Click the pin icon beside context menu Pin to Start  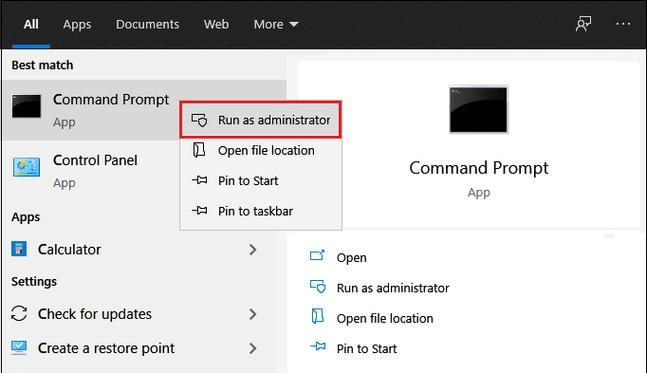199,180
